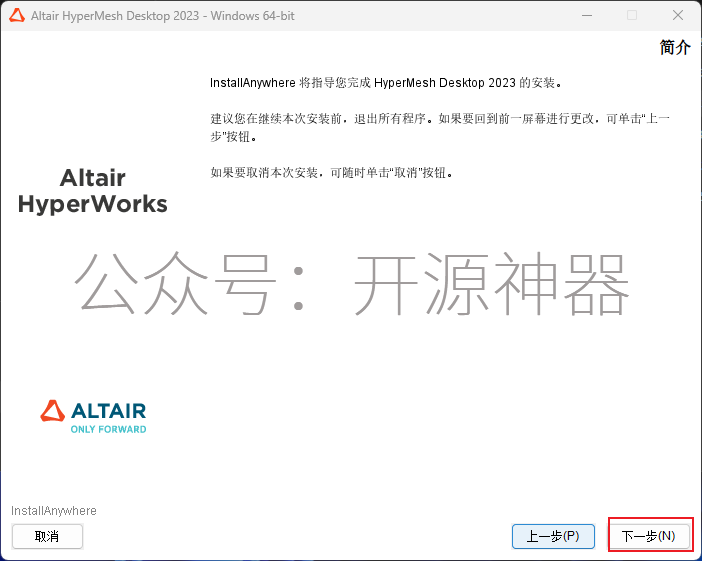The height and width of the screenshot is (561, 702).
Task: Click the InstallAnywhere label above 取消
Action: pyautogui.click(x=54, y=511)
